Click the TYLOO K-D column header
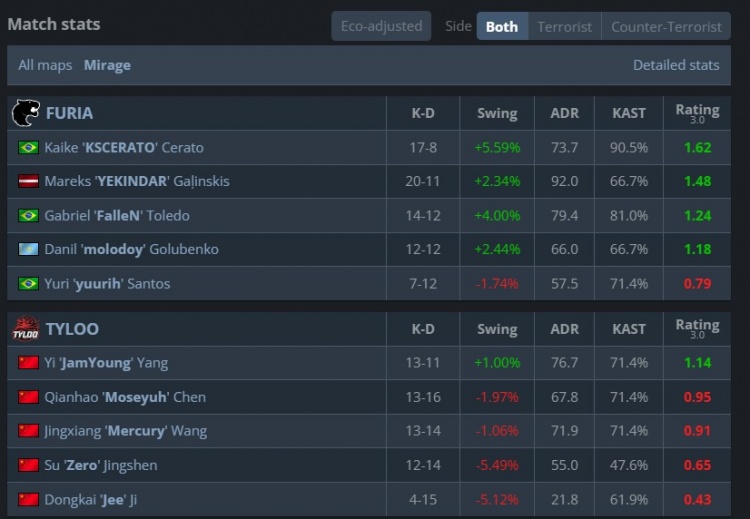This screenshot has height=519, width=750. click(423, 329)
